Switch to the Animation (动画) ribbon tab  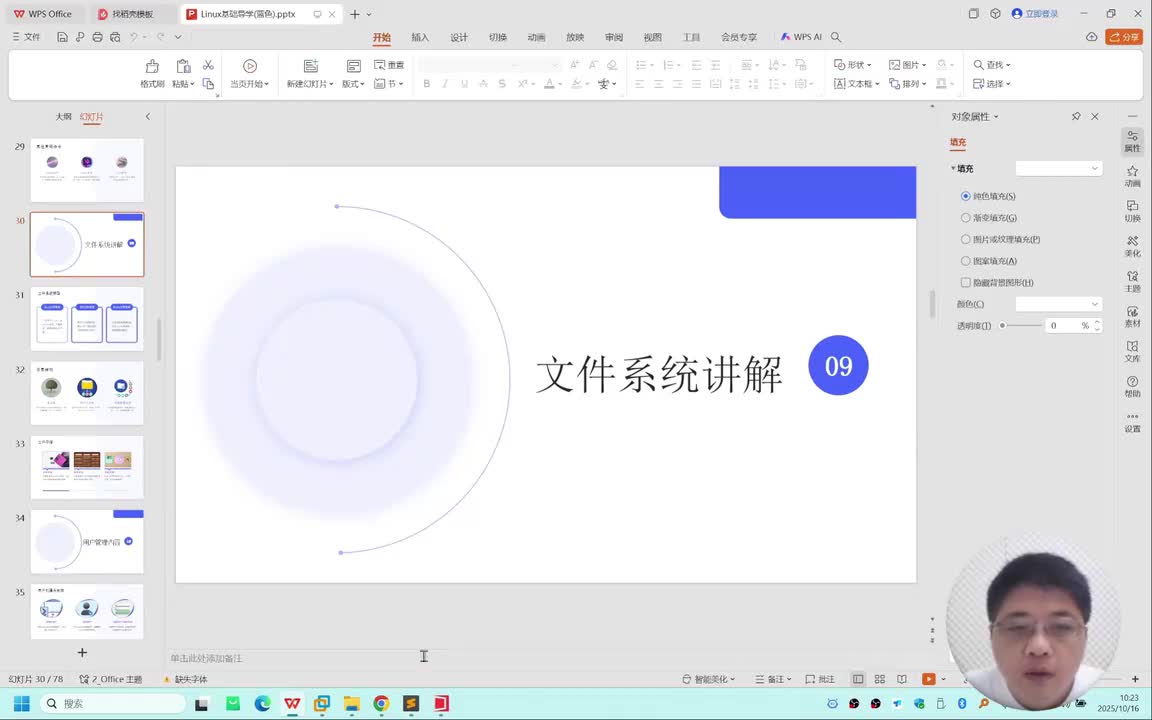click(536, 37)
